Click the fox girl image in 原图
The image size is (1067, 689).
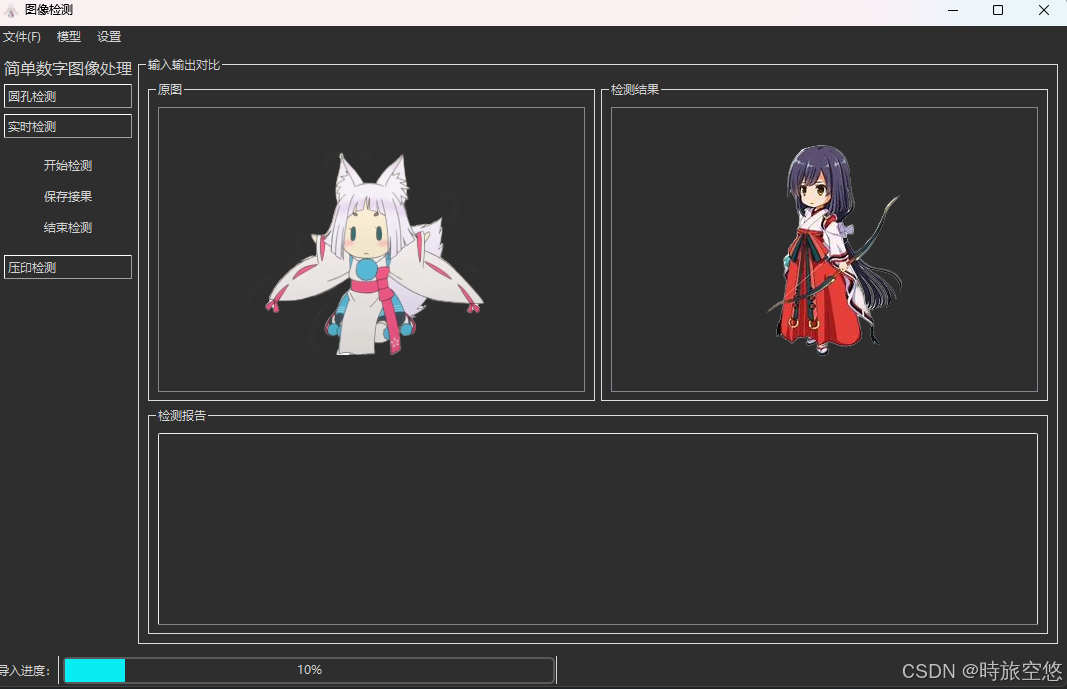tap(374, 254)
